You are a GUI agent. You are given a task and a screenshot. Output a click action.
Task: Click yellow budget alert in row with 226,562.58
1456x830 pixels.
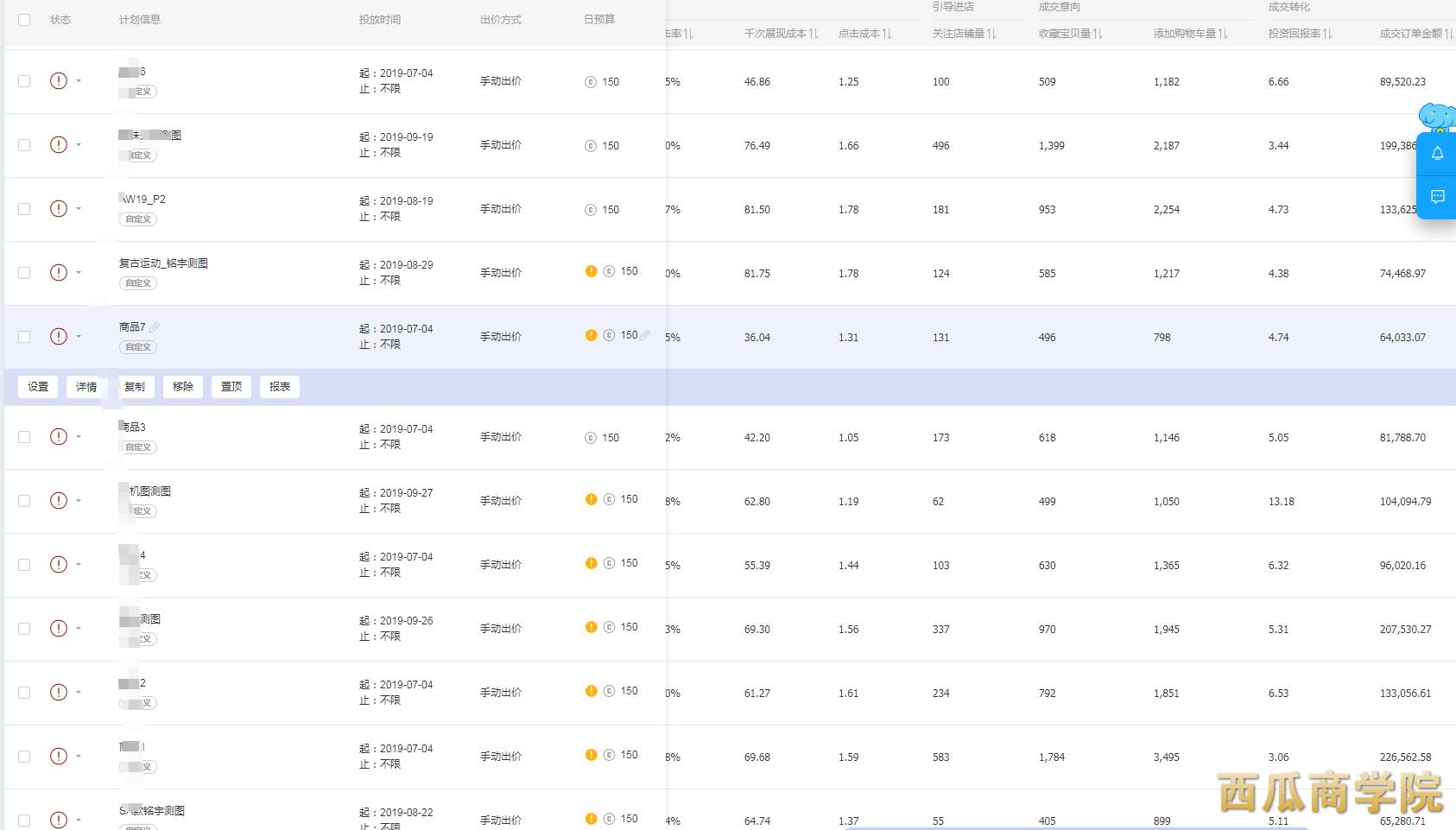[592, 755]
